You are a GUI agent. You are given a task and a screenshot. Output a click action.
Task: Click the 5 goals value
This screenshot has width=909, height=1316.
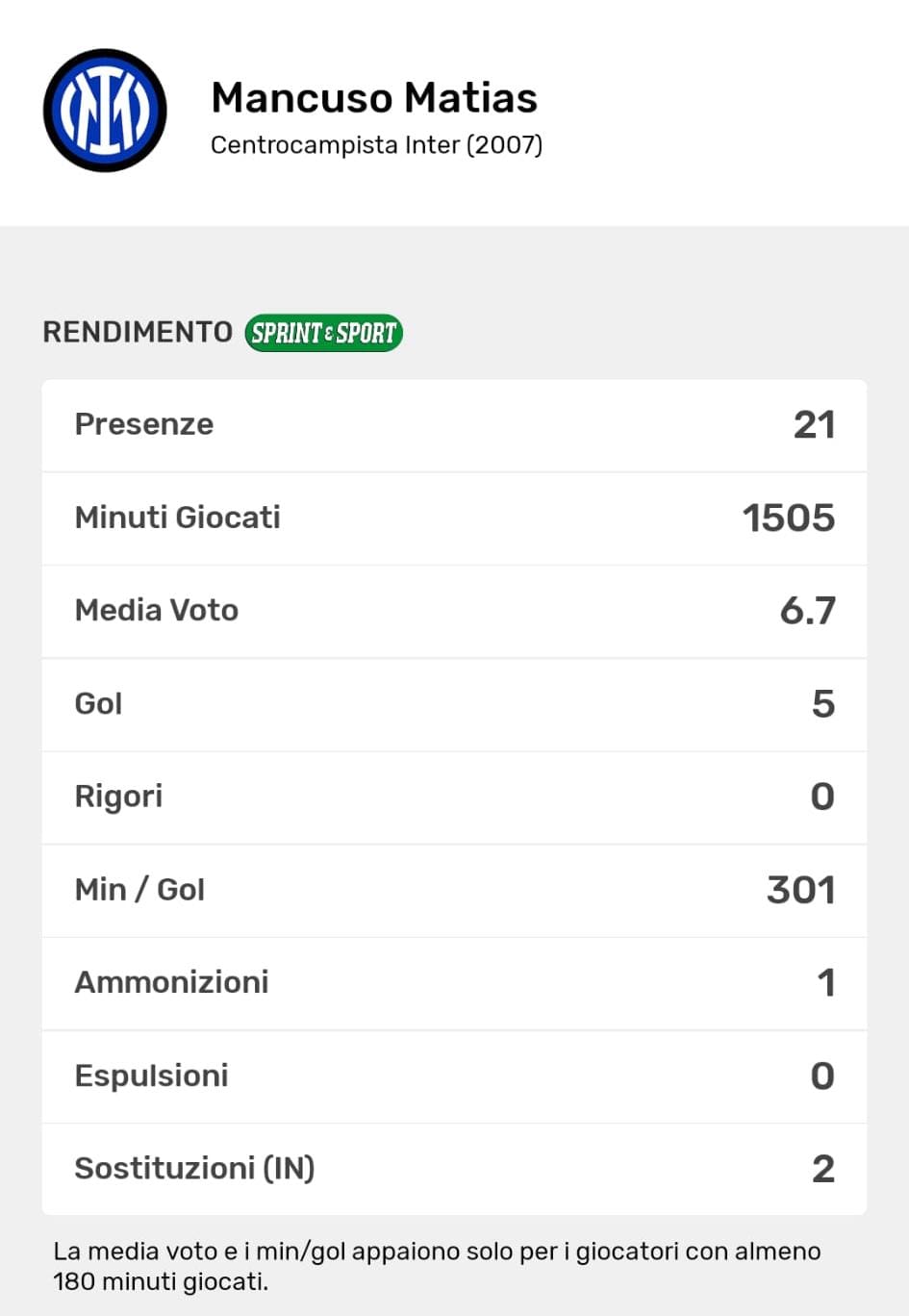(822, 704)
